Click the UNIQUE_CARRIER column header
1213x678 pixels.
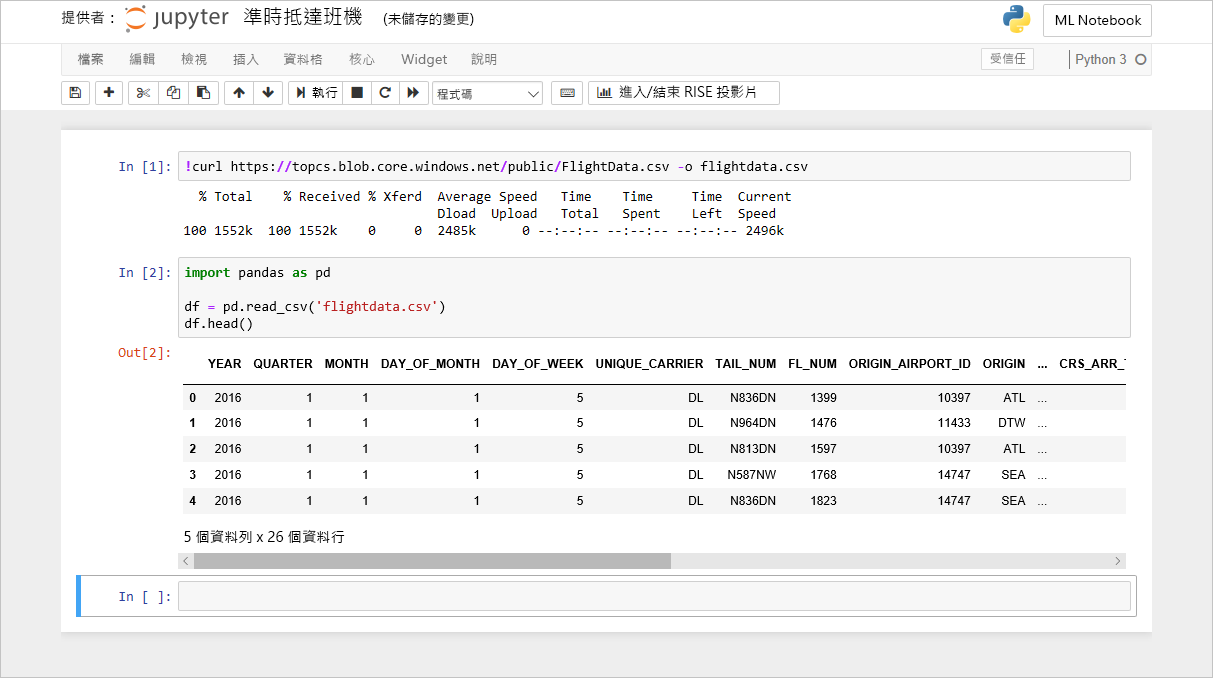(649, 364)
